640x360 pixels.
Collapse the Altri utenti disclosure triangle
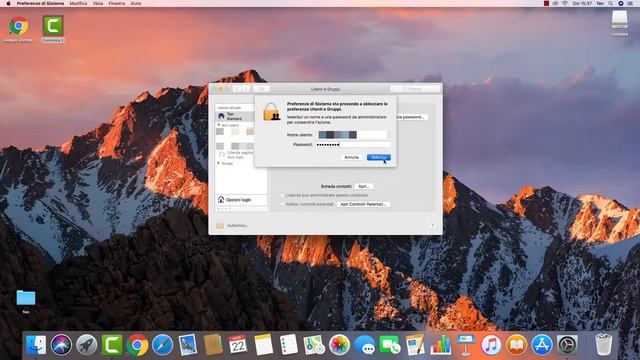tap(219, 125)
